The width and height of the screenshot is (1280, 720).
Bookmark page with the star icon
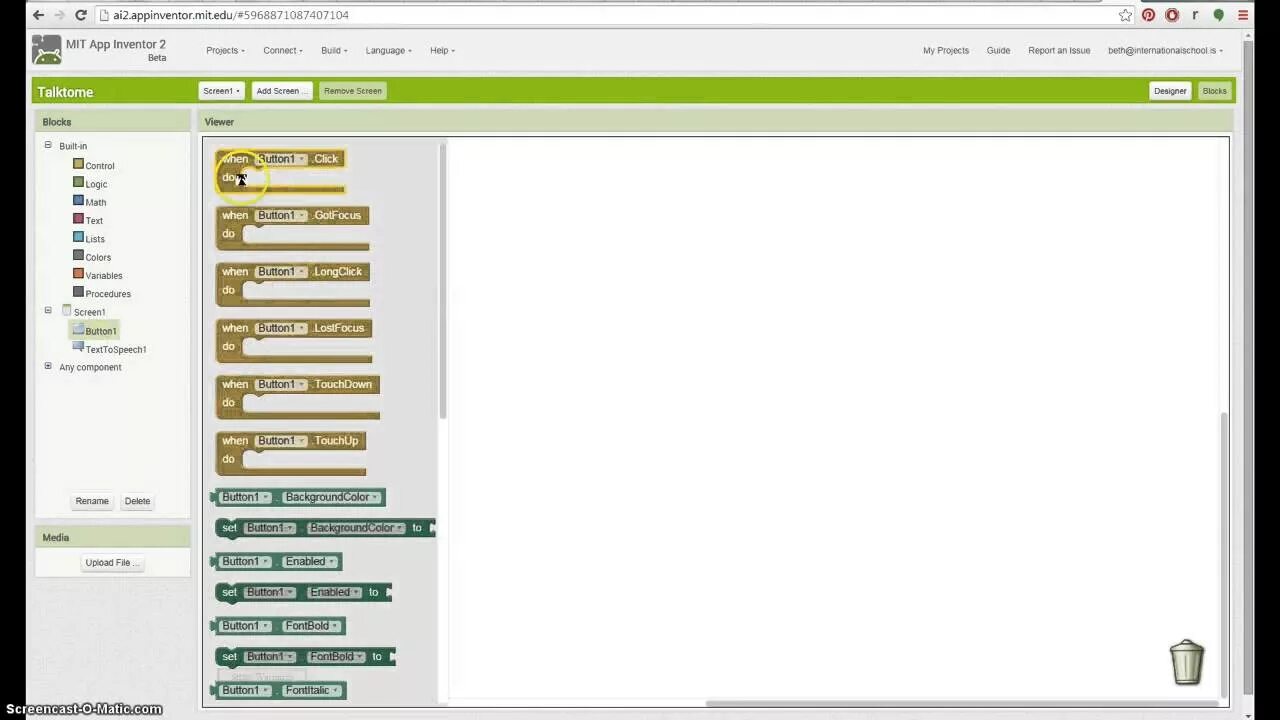coord(1125,15)
